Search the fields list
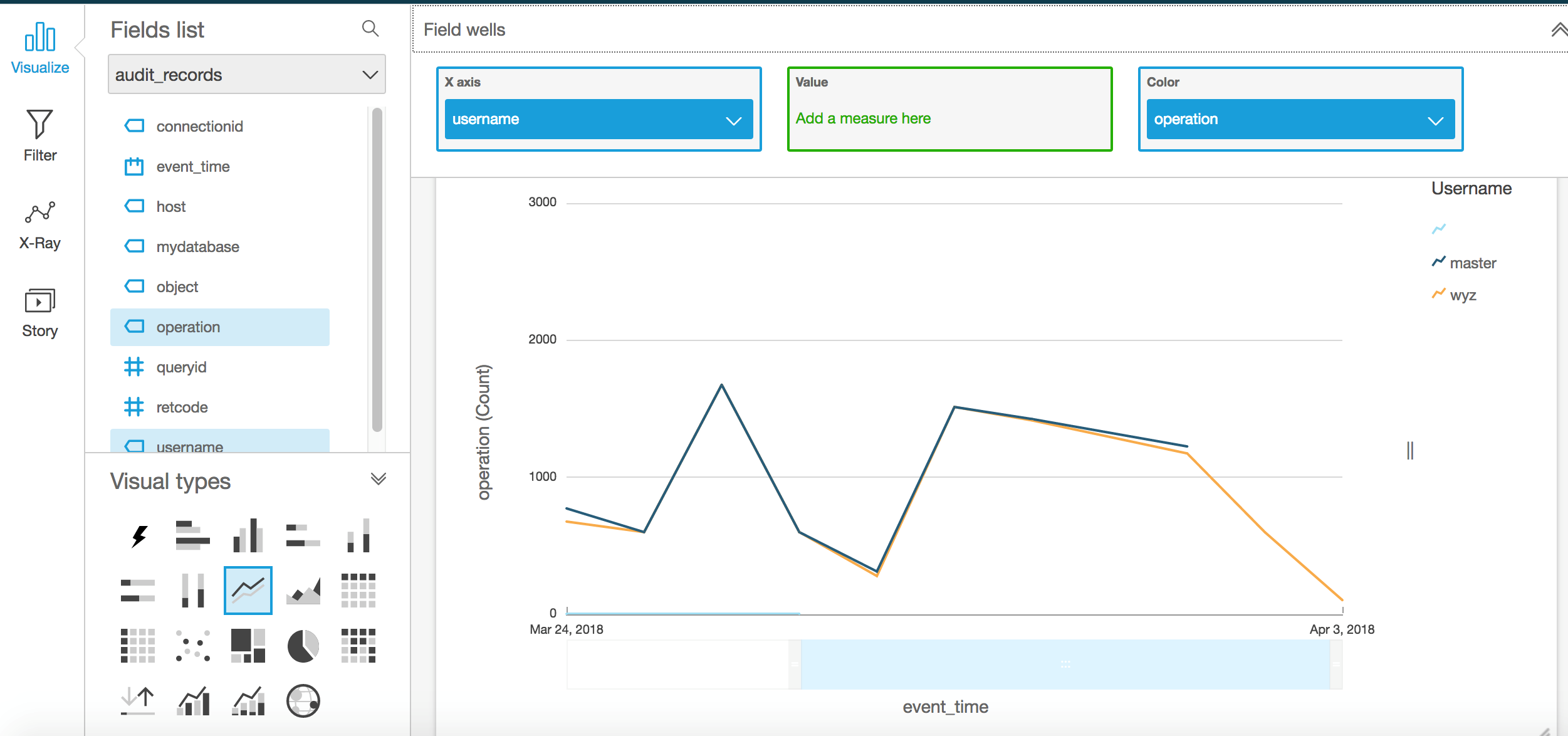1568x736 pixels. coord(370,29)
